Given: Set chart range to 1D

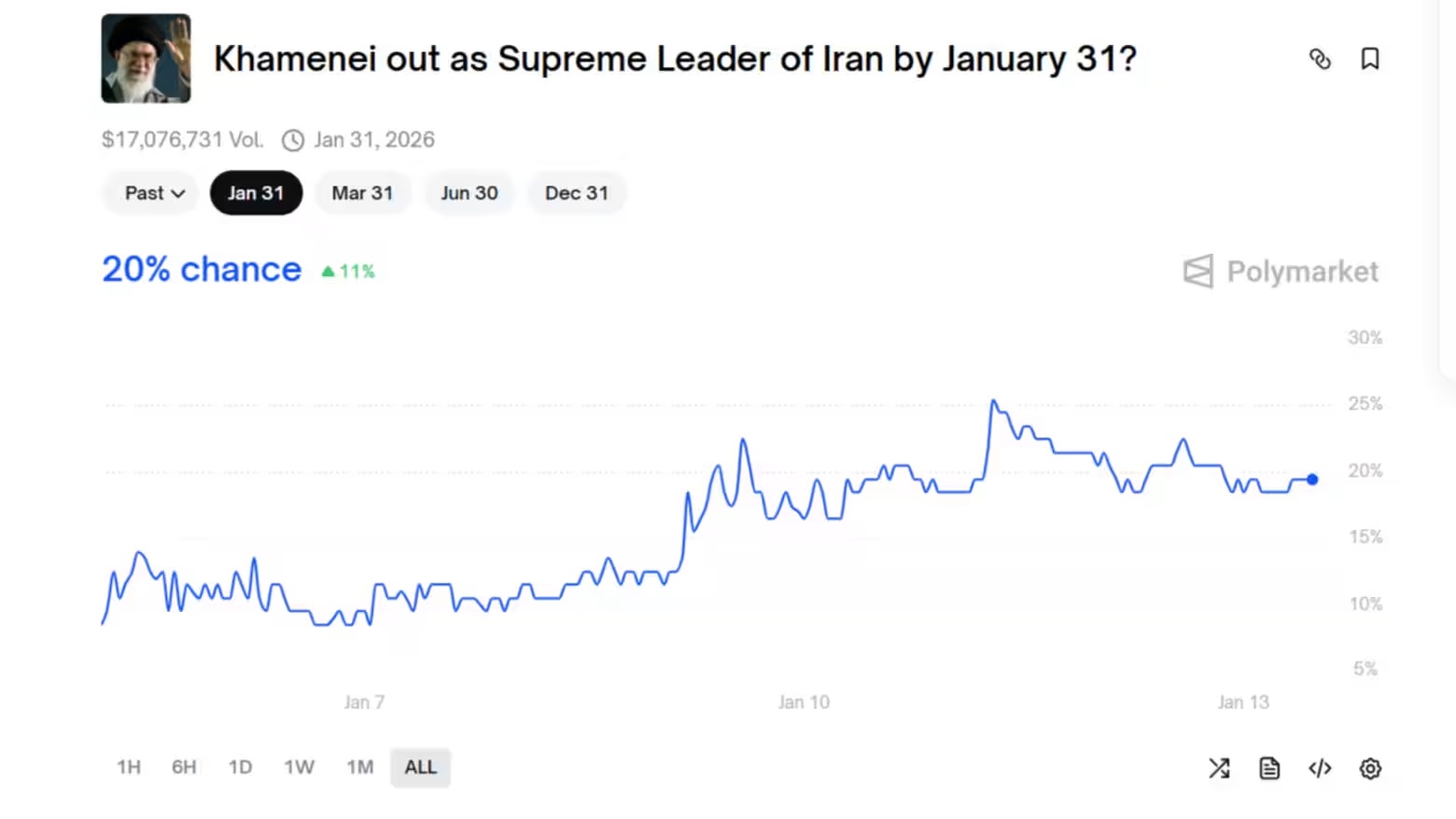Looking at the screenshot, I should click(x=240, y=768).
